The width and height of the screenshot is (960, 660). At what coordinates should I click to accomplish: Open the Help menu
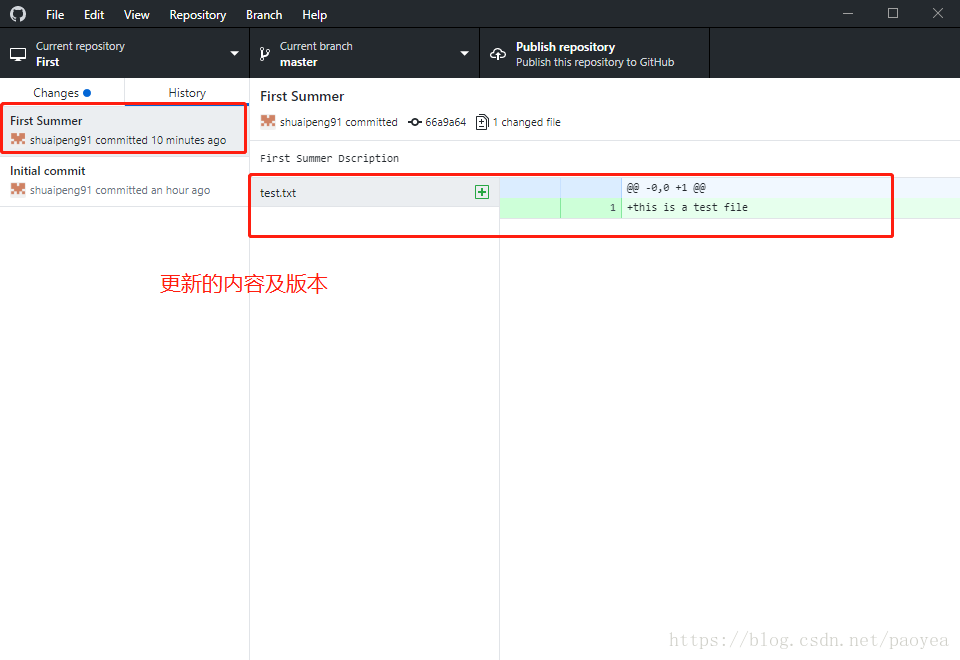point(314,15)
